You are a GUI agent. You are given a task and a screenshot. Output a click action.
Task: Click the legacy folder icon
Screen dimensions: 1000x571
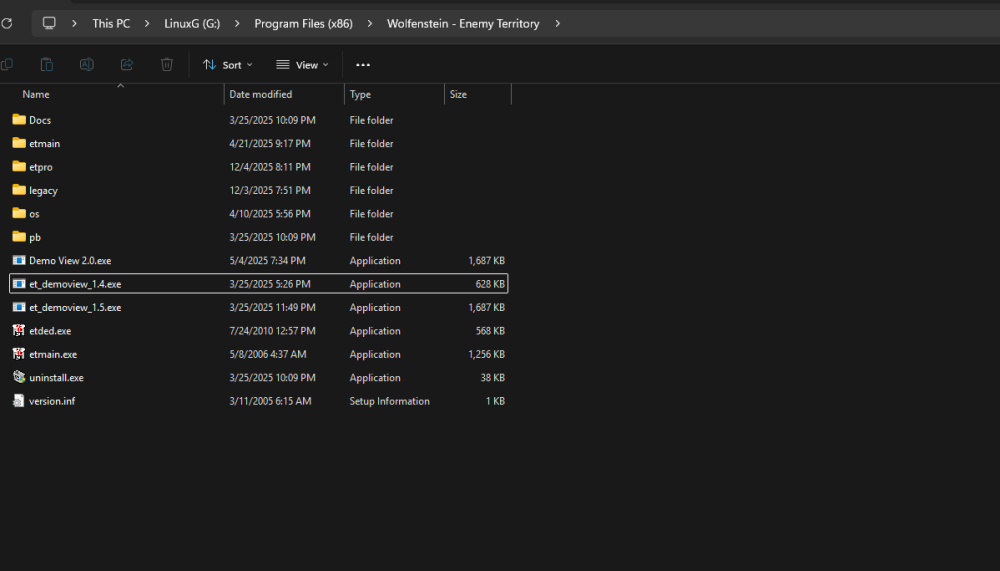tap(19, 190)
